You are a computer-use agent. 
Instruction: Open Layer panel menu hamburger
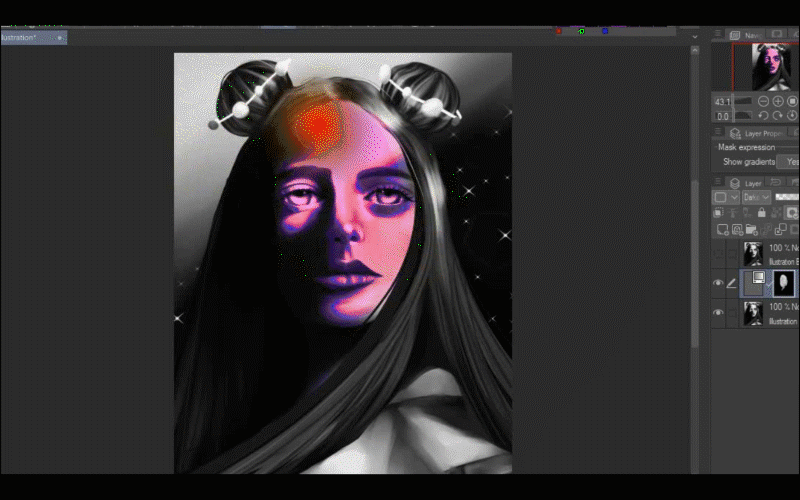[718, 182]
